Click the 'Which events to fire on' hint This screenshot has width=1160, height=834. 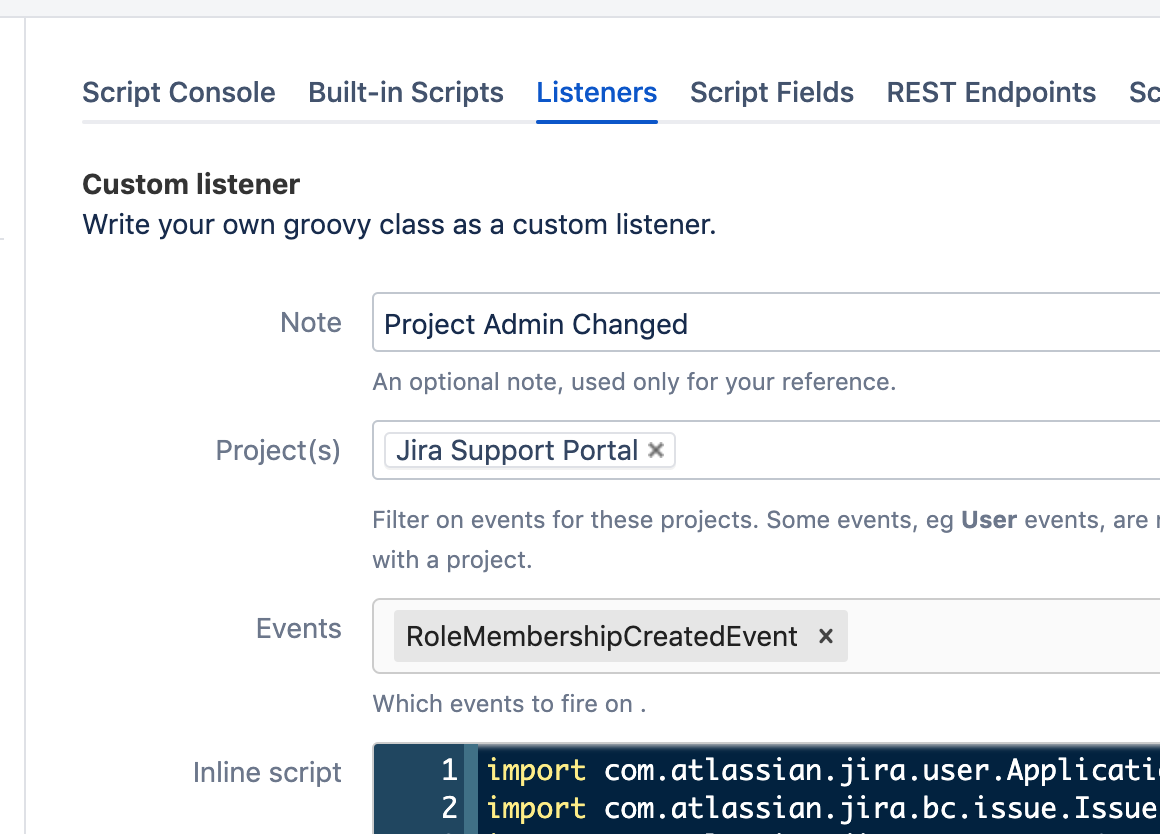pos(509,704)
